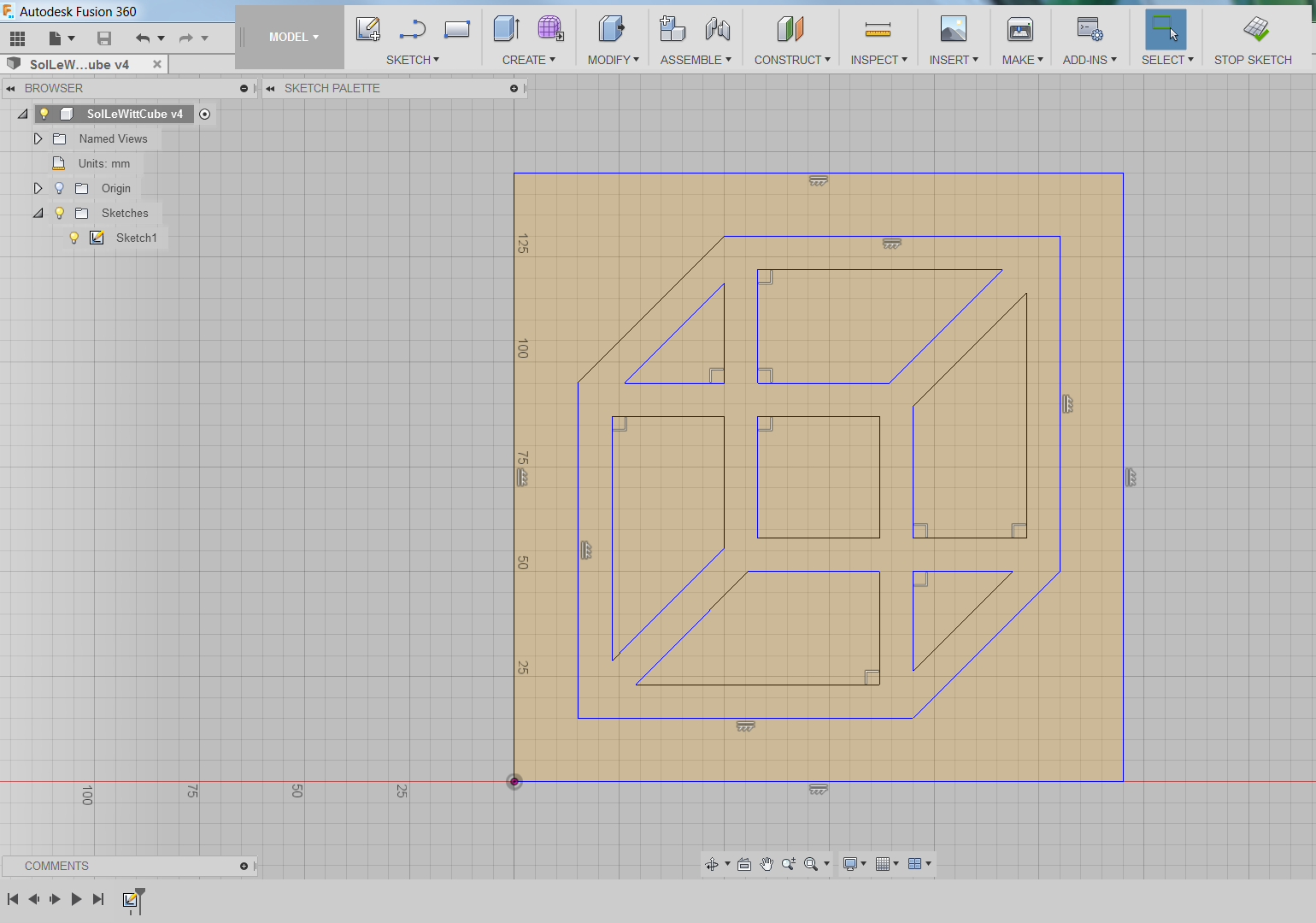Click STOP SKETCH label
Screen dimensions: 1316x923
pos(1253,60)
